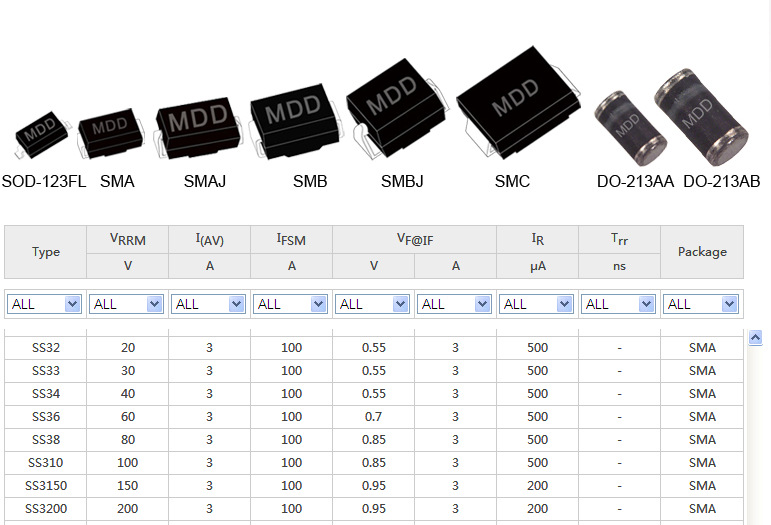Click the 60 VRRM value cell
Viewport: 771px width, 525px height.
[127, 417]
